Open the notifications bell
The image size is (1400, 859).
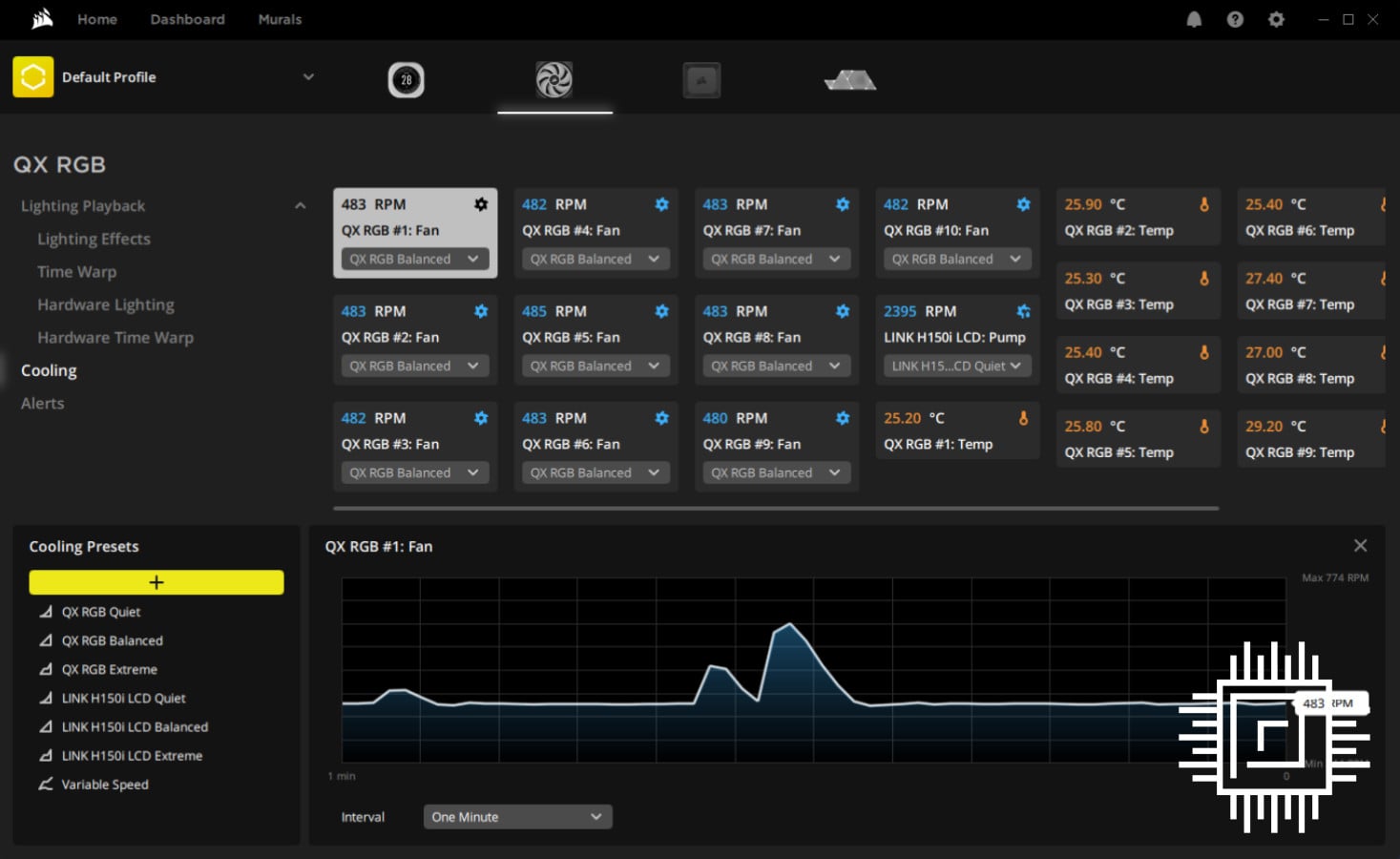point(1193,19)
